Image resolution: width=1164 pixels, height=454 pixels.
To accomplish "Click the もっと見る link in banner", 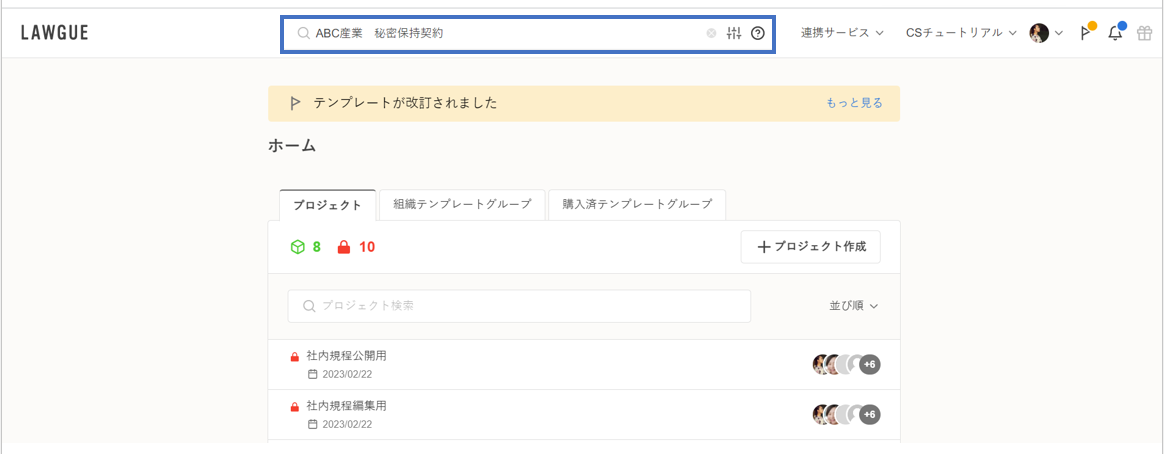I will [x=854, y=103].
